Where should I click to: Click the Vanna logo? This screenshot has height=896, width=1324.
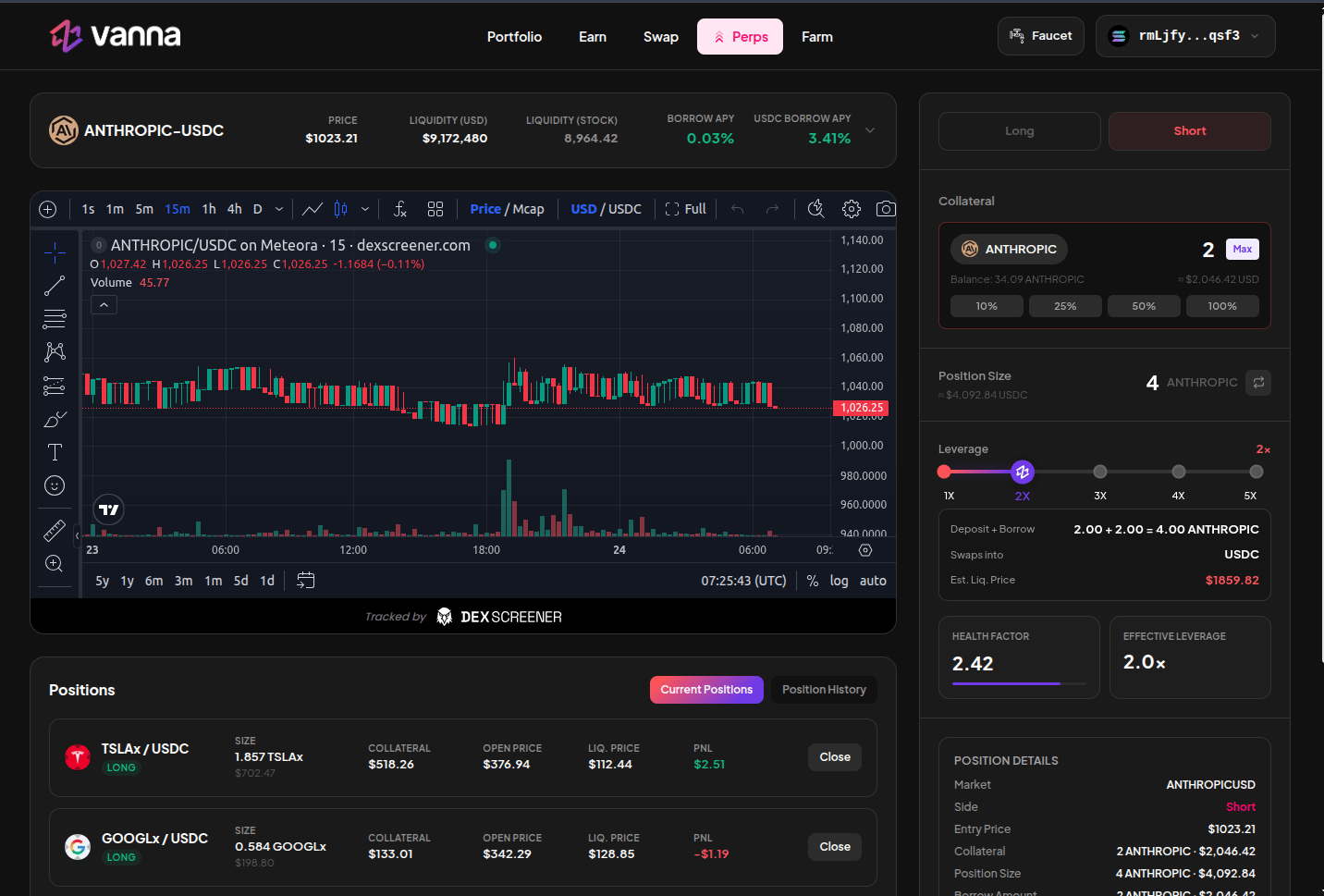tap(116, 36)
